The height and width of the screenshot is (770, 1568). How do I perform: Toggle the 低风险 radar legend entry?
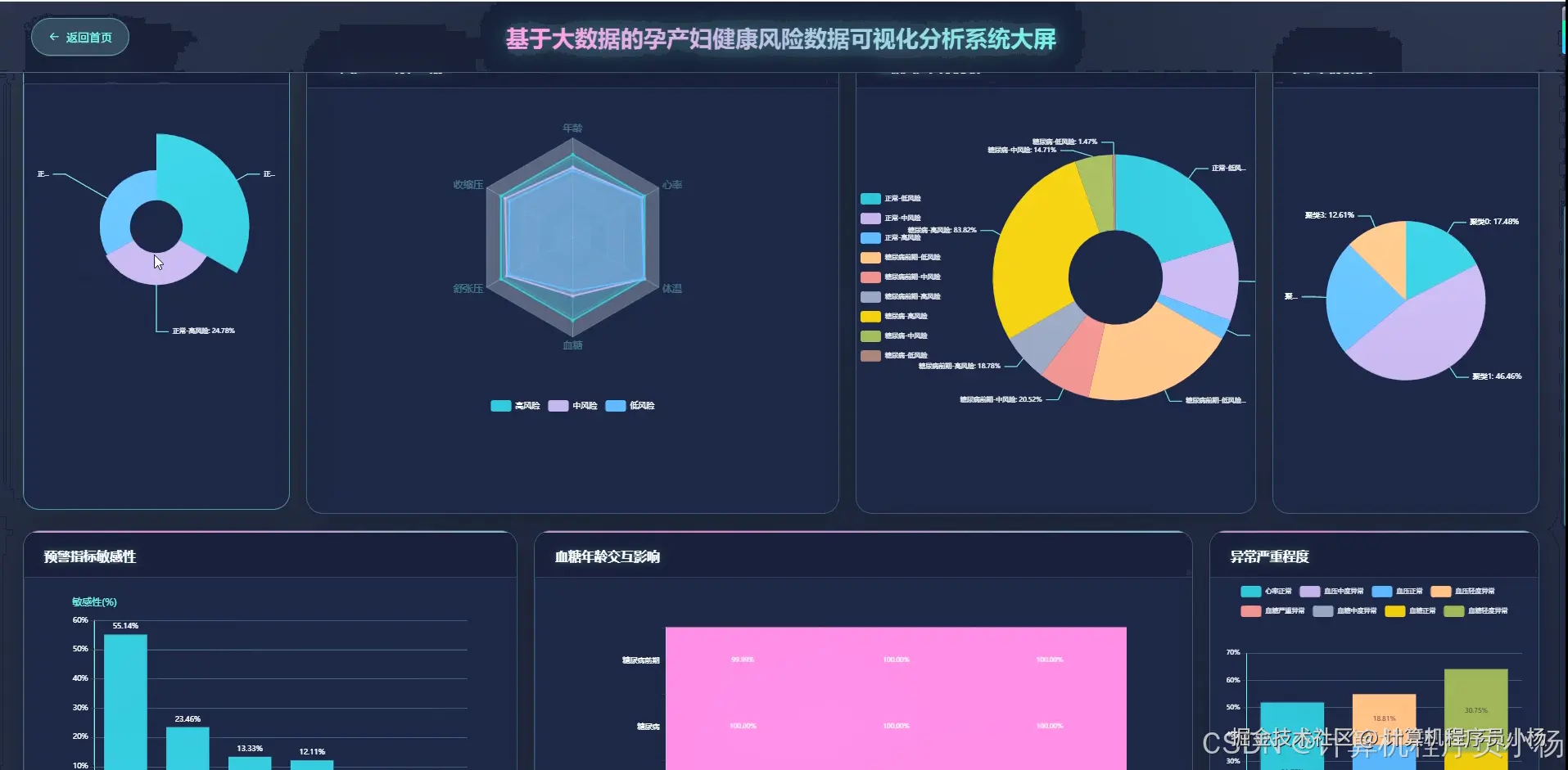(x=630, y=406)
